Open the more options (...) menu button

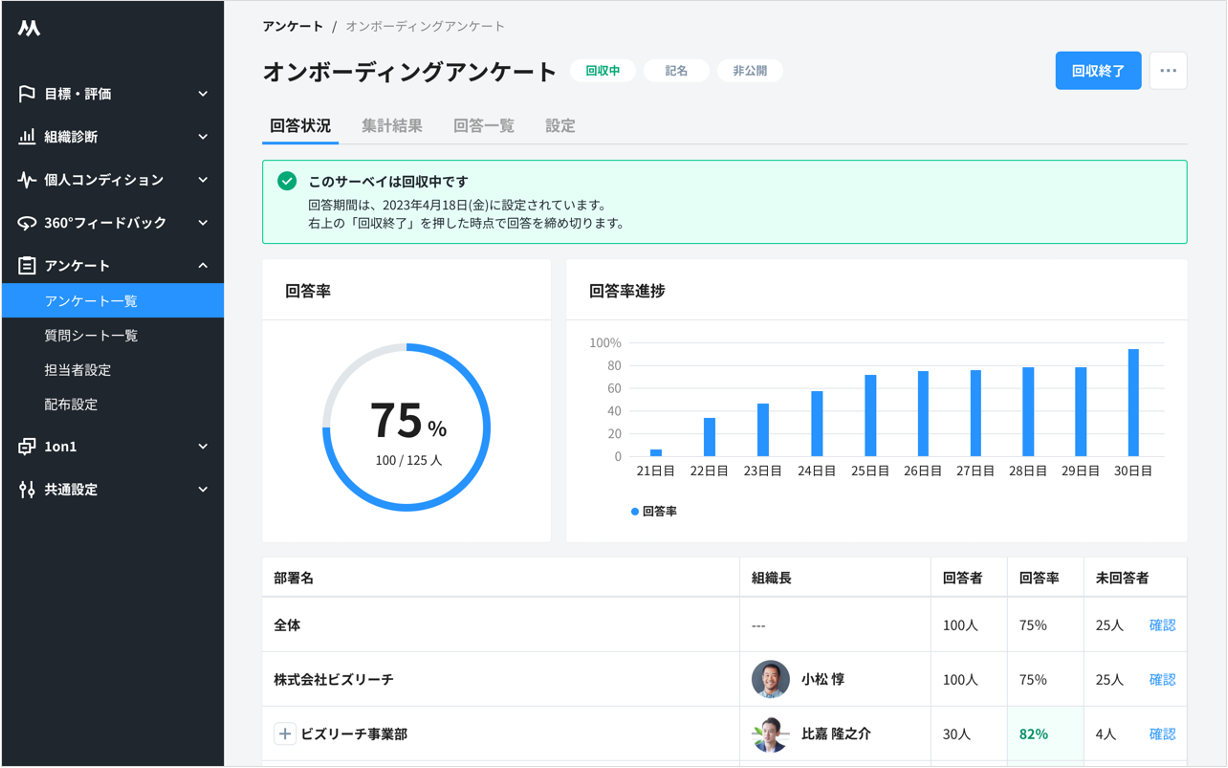1168,70
